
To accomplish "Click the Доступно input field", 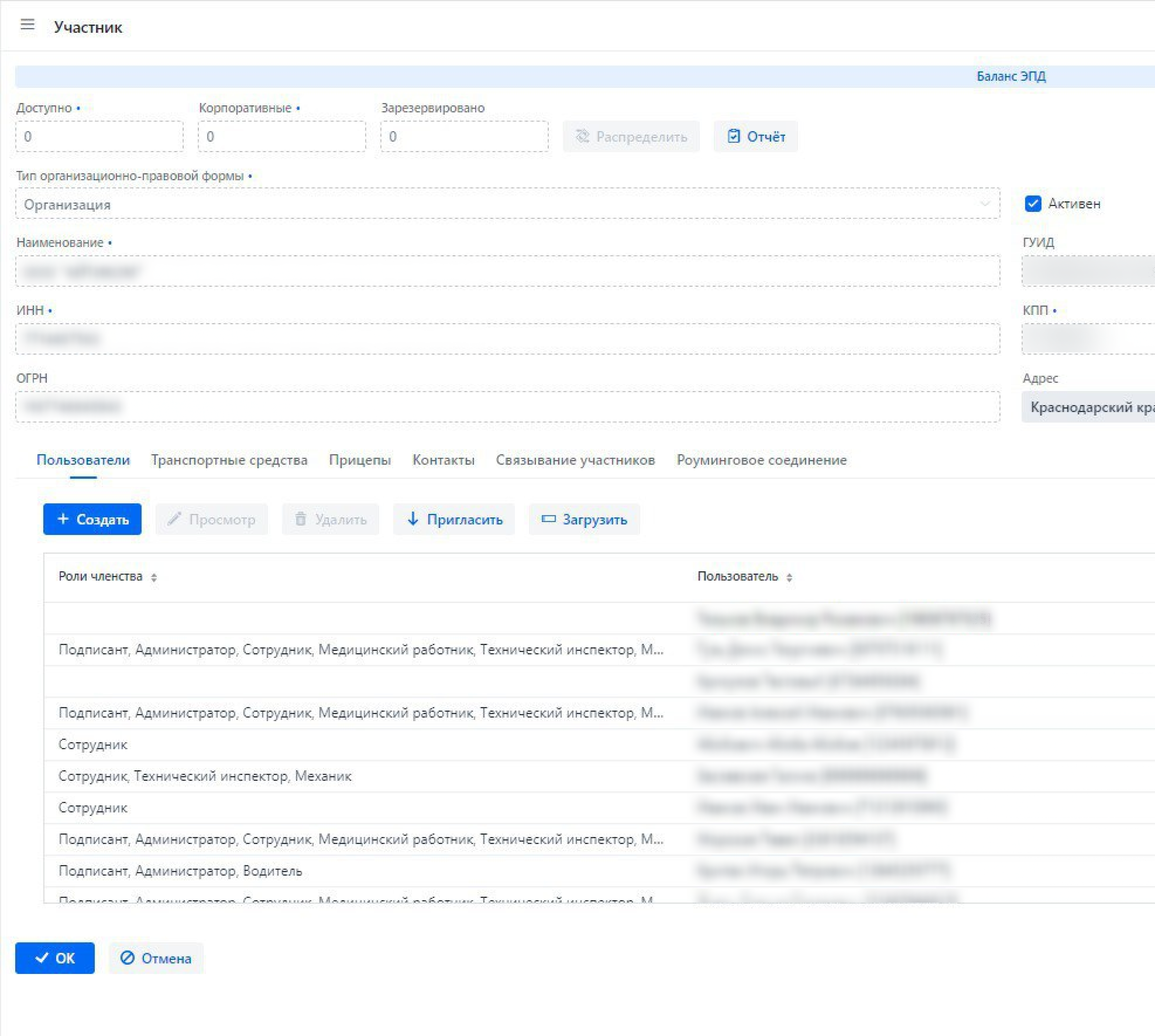I will point(99,137).
